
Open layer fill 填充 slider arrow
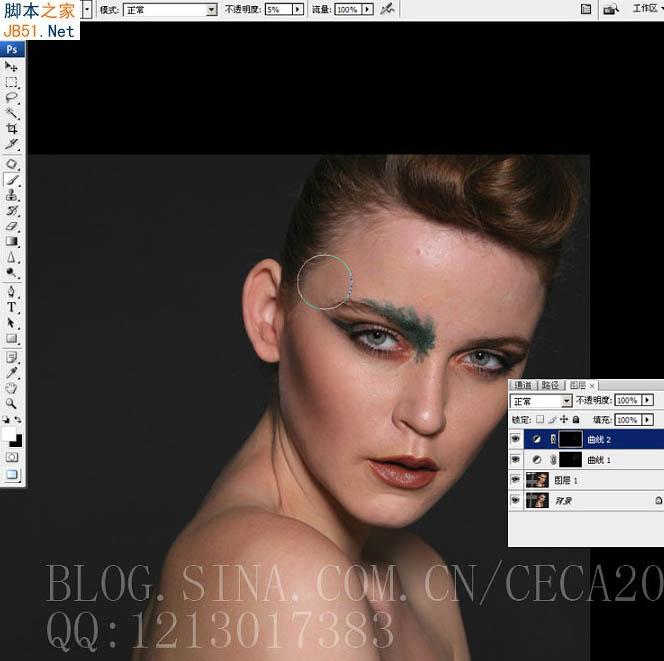[647, 419]
